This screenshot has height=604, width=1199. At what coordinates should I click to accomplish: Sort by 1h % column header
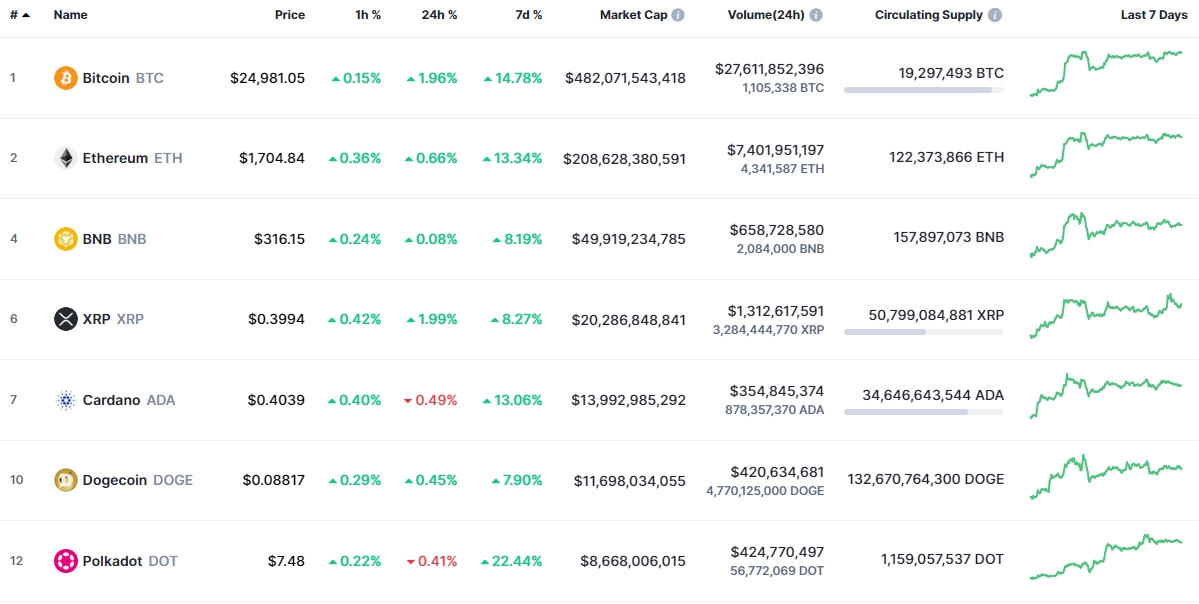(368, 15)
